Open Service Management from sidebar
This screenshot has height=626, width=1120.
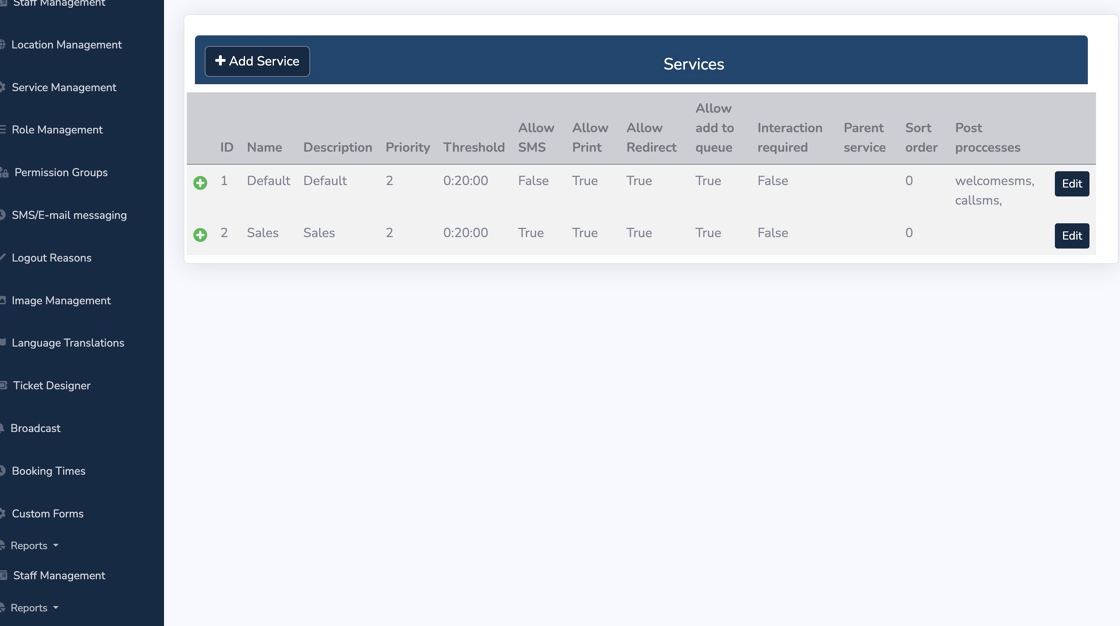(64, 88)
